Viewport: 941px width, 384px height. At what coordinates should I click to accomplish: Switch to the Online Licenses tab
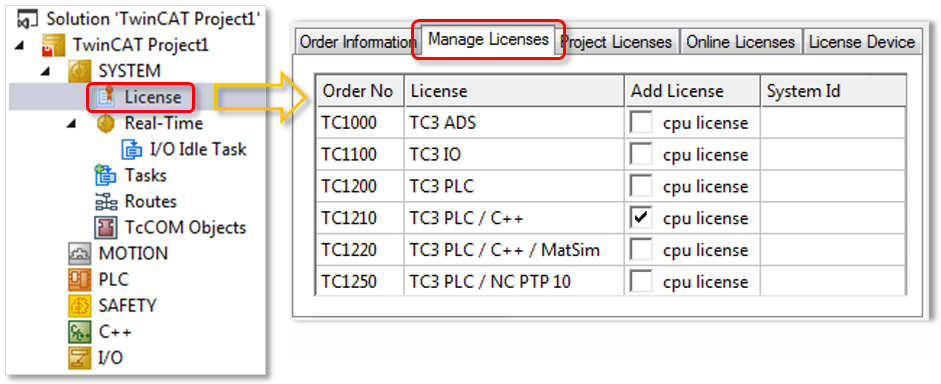pyautogui.click(x=741, y=42)
